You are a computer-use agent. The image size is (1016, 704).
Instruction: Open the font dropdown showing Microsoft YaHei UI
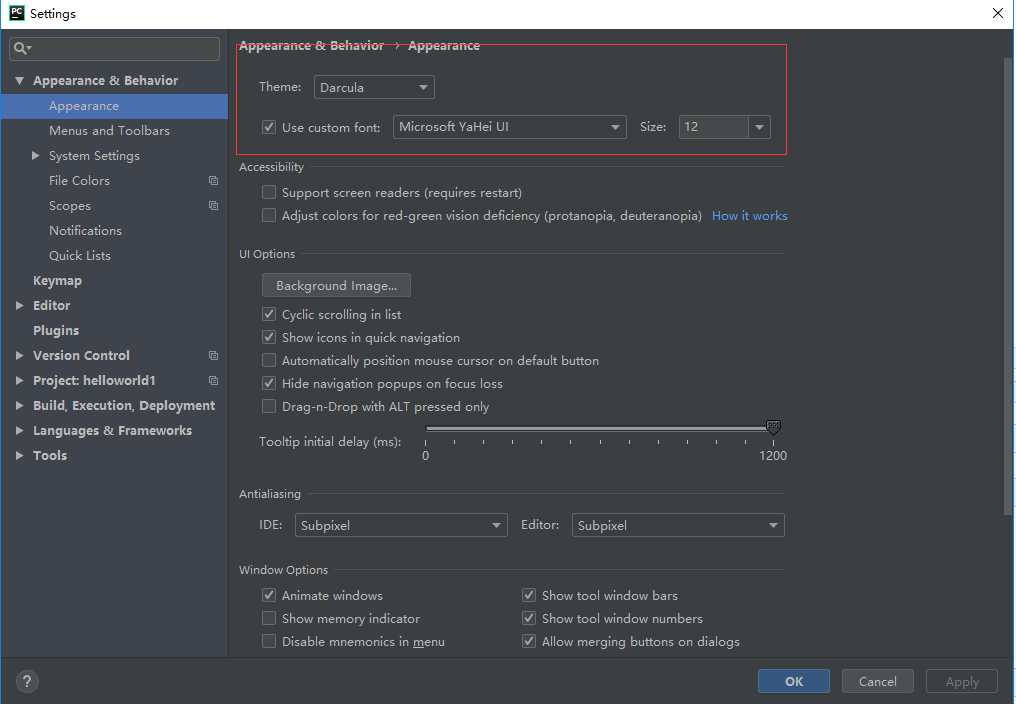click(x=509, y=127)
